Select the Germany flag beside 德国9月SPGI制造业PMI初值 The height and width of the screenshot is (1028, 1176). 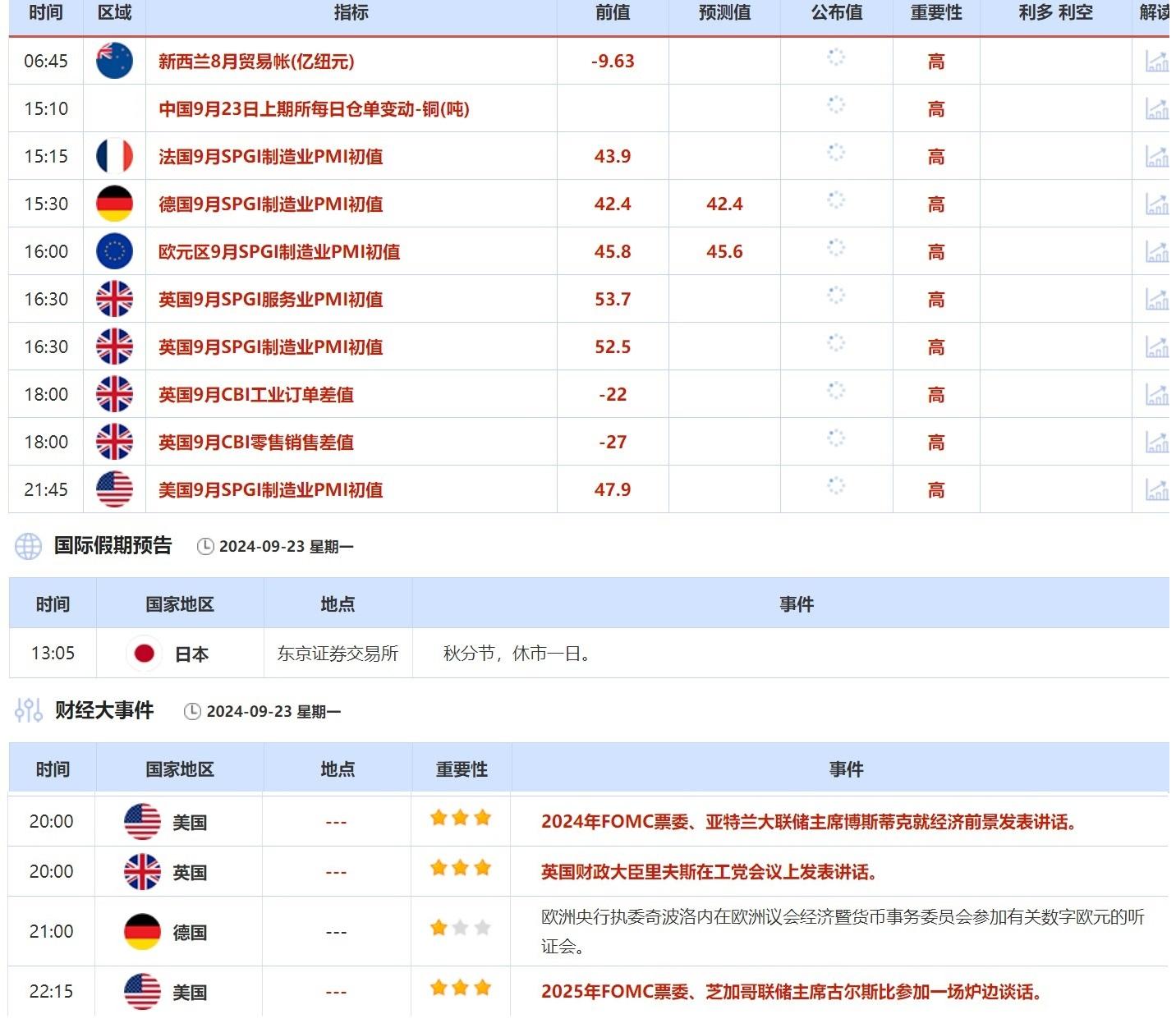114,204
